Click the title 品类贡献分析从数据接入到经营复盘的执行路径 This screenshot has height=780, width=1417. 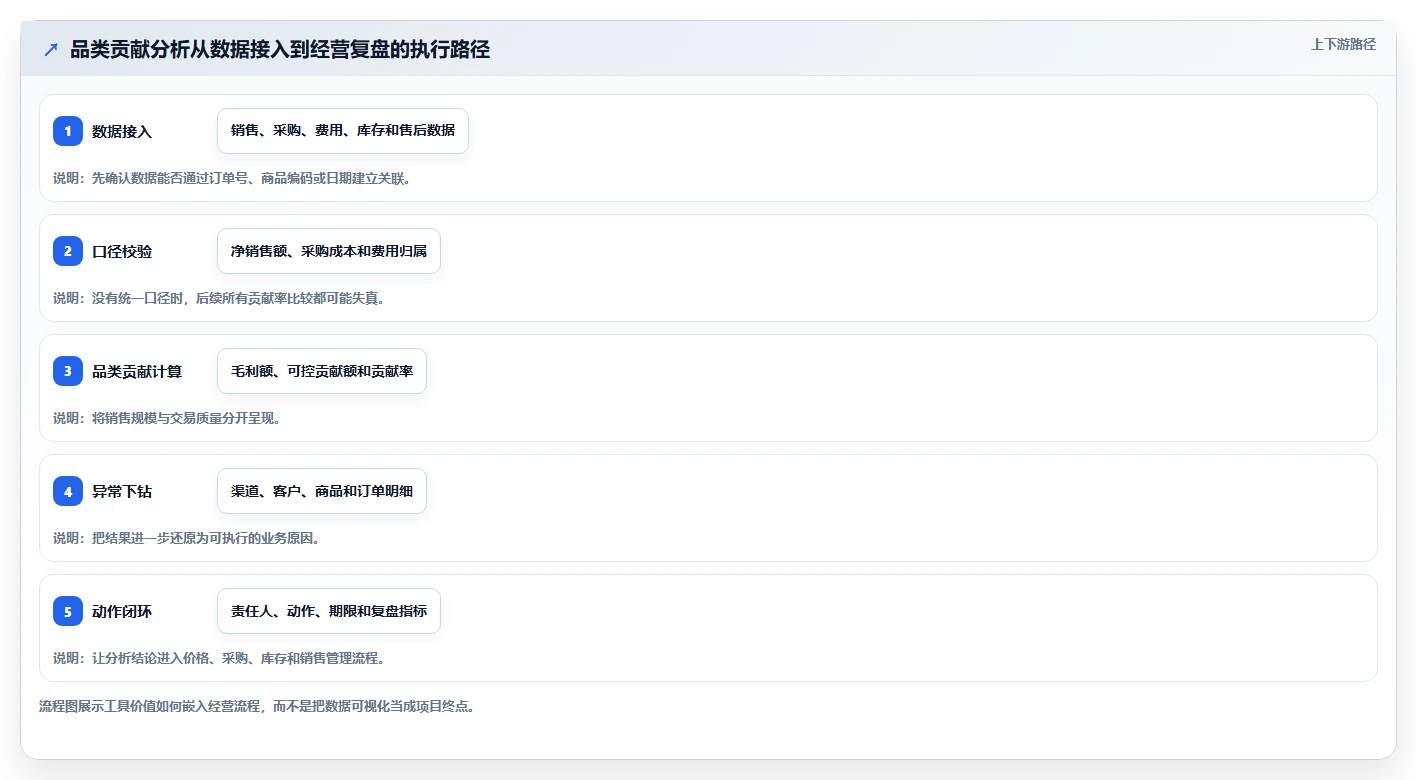tap(280, 50)
